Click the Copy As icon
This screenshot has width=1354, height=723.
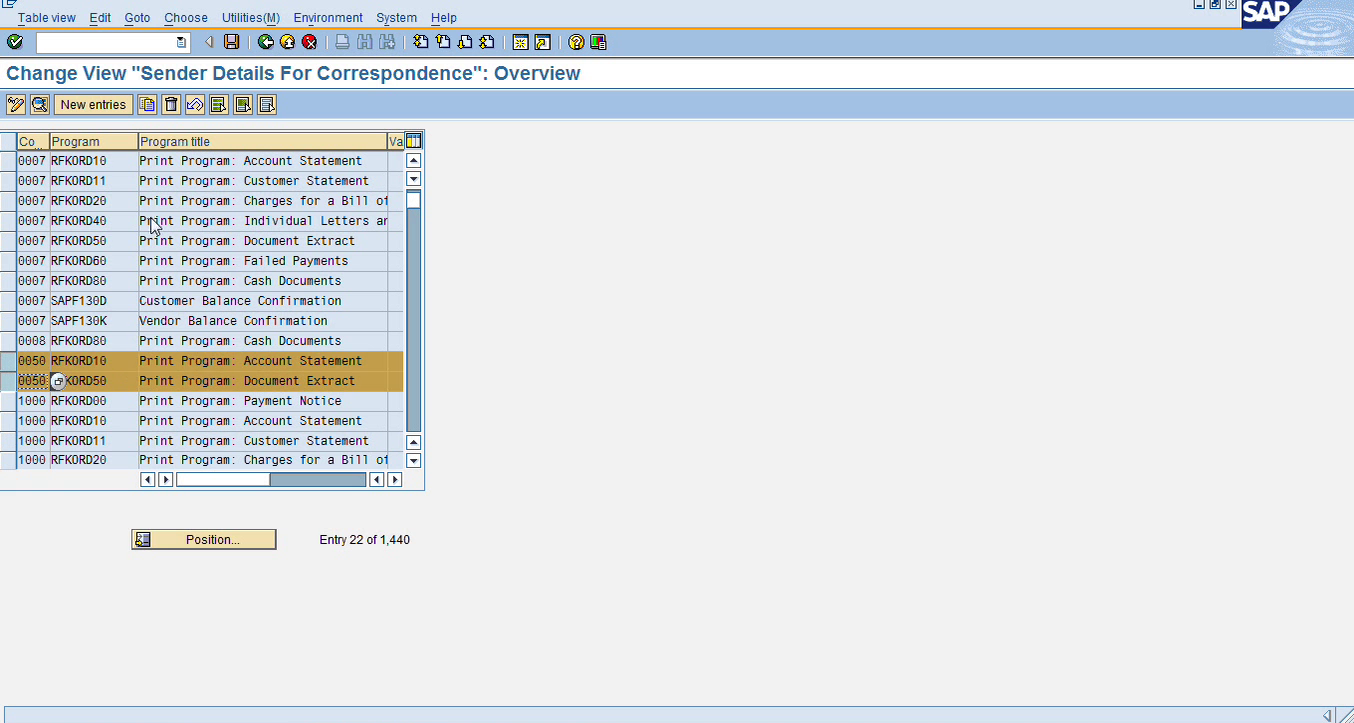(147, 104)
